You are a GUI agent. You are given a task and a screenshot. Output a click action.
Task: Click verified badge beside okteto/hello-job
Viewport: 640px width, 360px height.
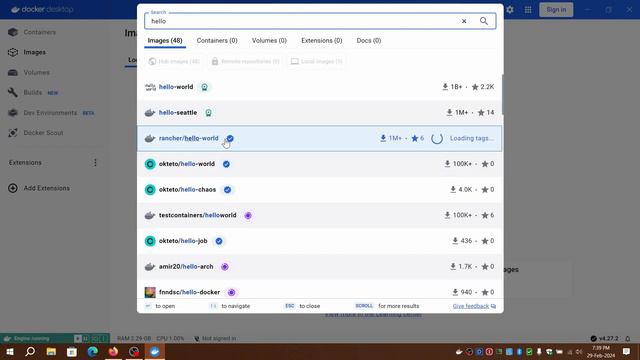219,241
